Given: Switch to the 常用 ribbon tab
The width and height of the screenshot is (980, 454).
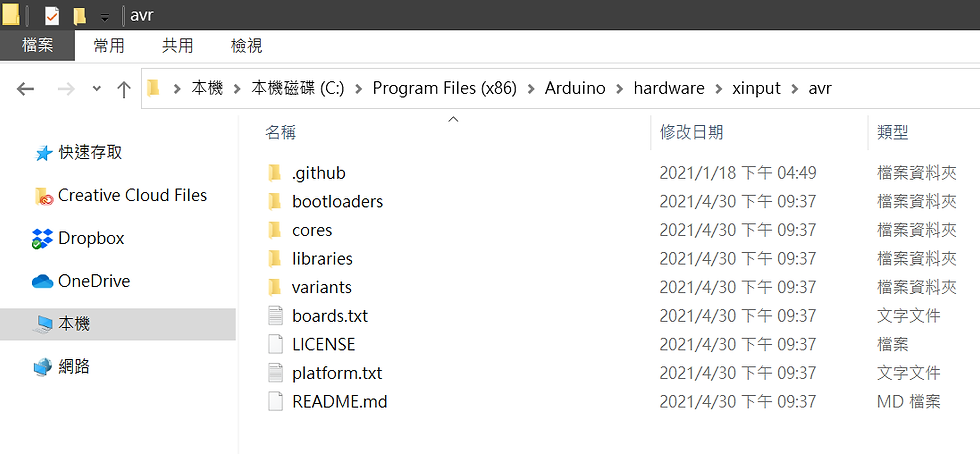Looking at the screenshot, I should (109, 46).
